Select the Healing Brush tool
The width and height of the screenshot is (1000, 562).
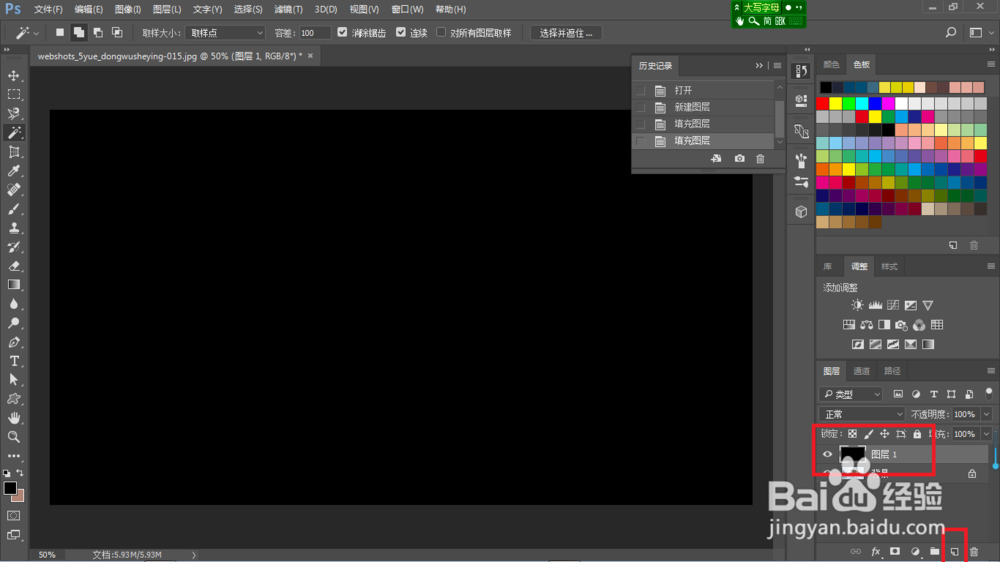coord(13,189)
